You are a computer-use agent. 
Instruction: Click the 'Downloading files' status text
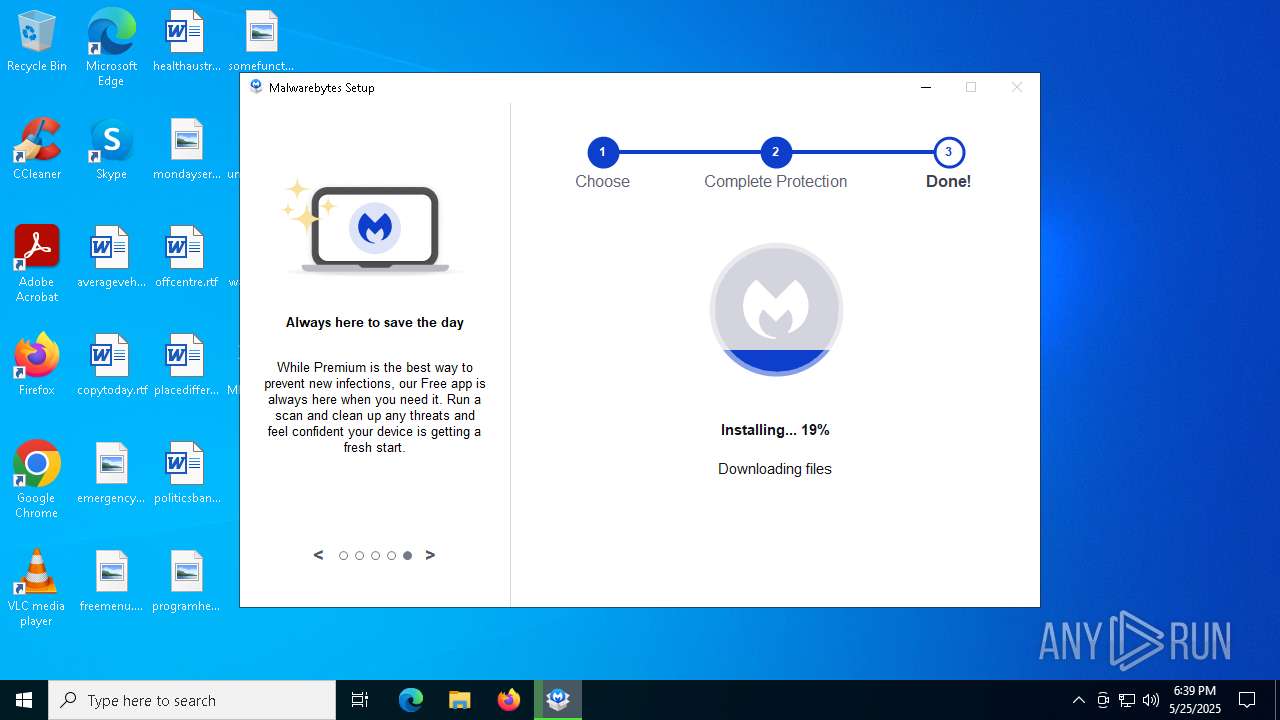click(x=775, y=469)
